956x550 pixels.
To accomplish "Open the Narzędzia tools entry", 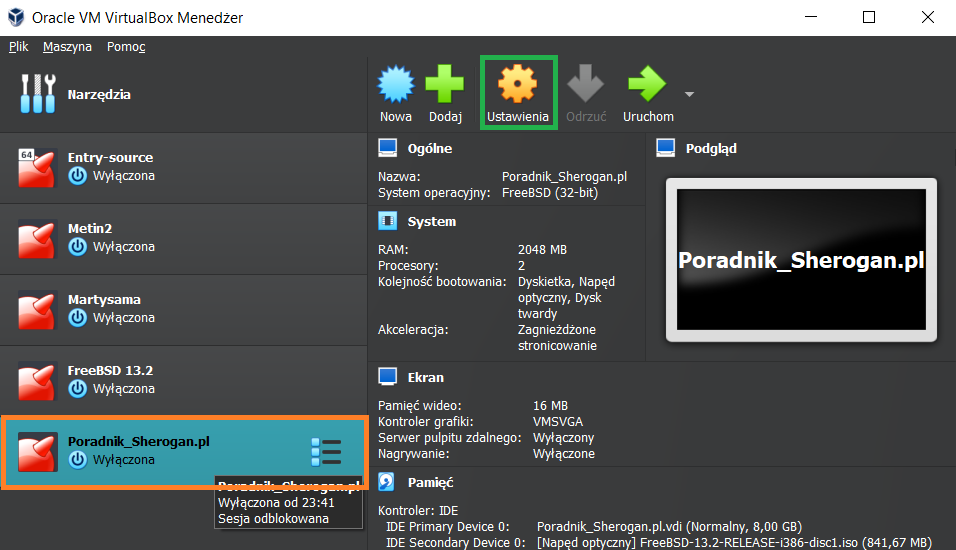I will (x=98, y=95).
